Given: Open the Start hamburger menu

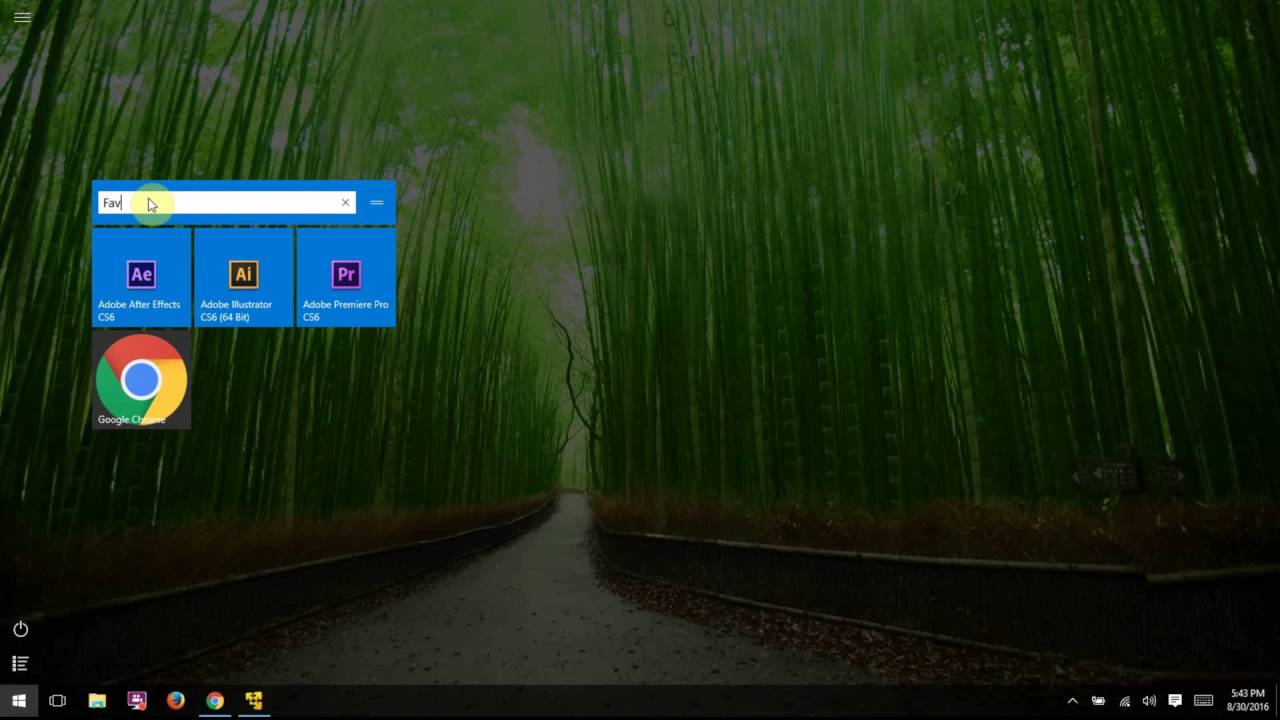Looking at the screenshot, I should (x=22, y=17).
